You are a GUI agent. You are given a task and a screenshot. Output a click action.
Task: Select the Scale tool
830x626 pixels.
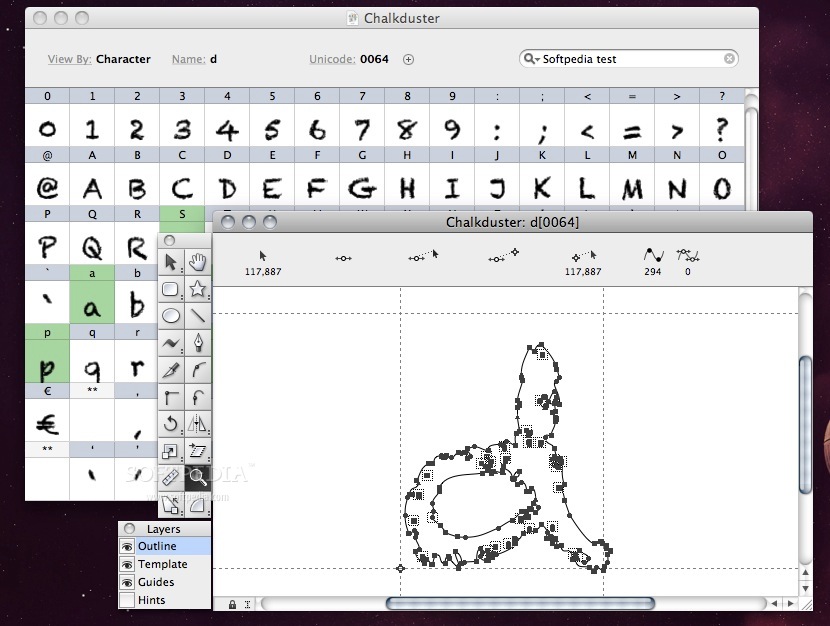[x=170, y=451]
